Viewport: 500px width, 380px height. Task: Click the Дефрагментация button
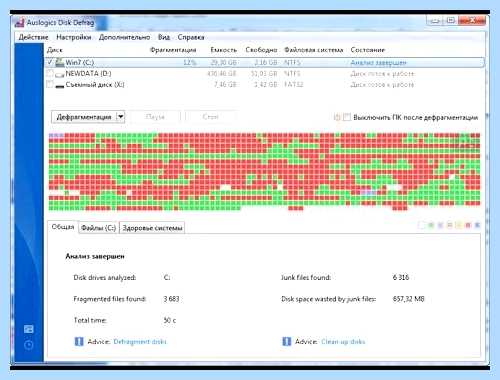tap(84, 117)
